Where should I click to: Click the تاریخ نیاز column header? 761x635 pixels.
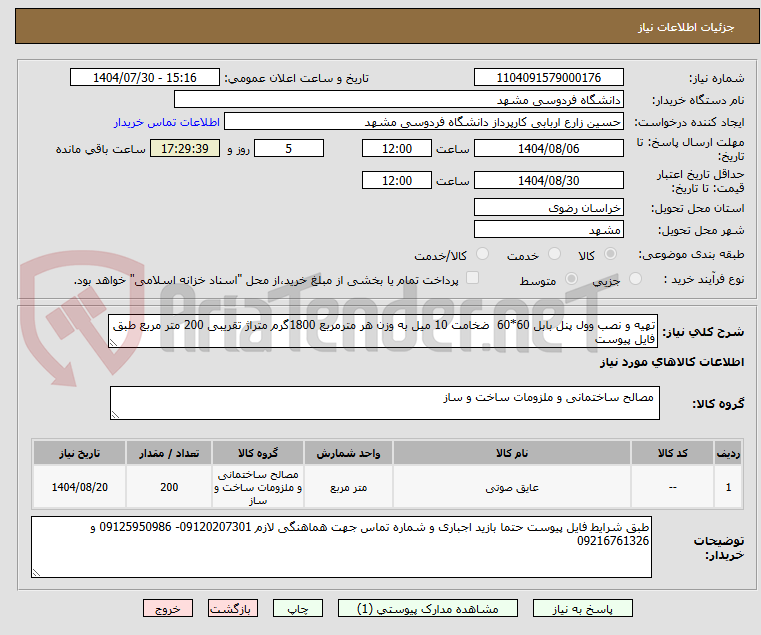point(80,453)
